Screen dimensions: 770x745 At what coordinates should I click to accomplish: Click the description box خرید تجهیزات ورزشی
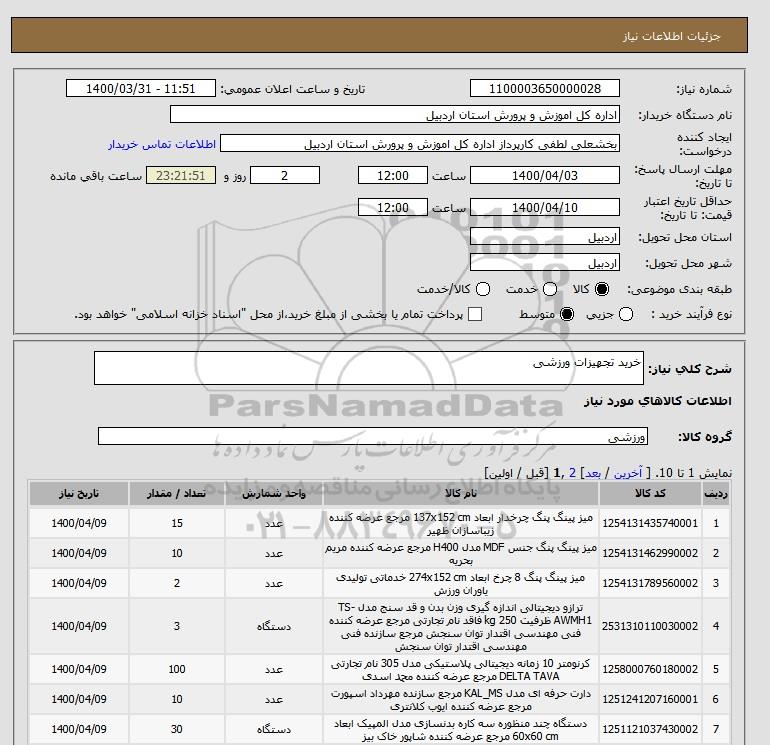pos(369,368)
